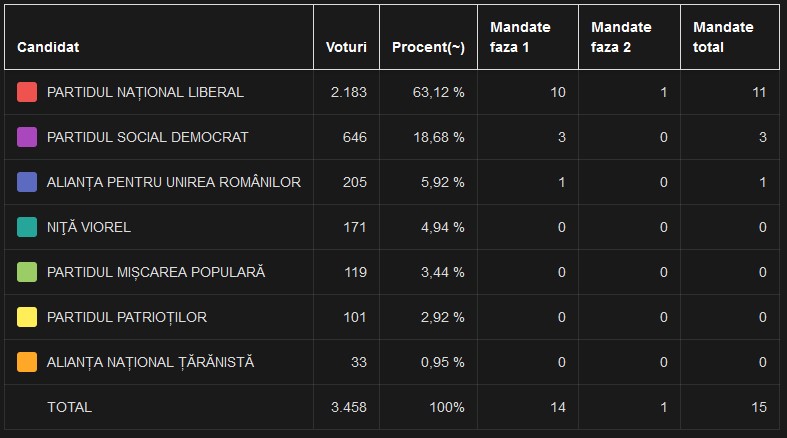This screenshot has height=438, width=787.
Task: Click the red swatch for Partidul Național Liberal
Action: (27, 92)
